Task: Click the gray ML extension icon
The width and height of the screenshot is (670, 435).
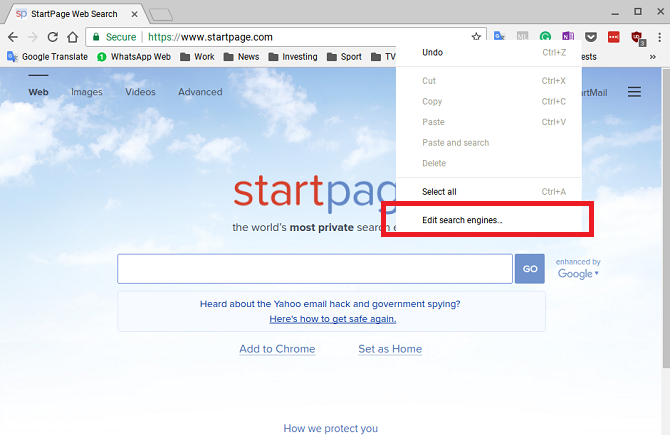Action: pos(522,36)
